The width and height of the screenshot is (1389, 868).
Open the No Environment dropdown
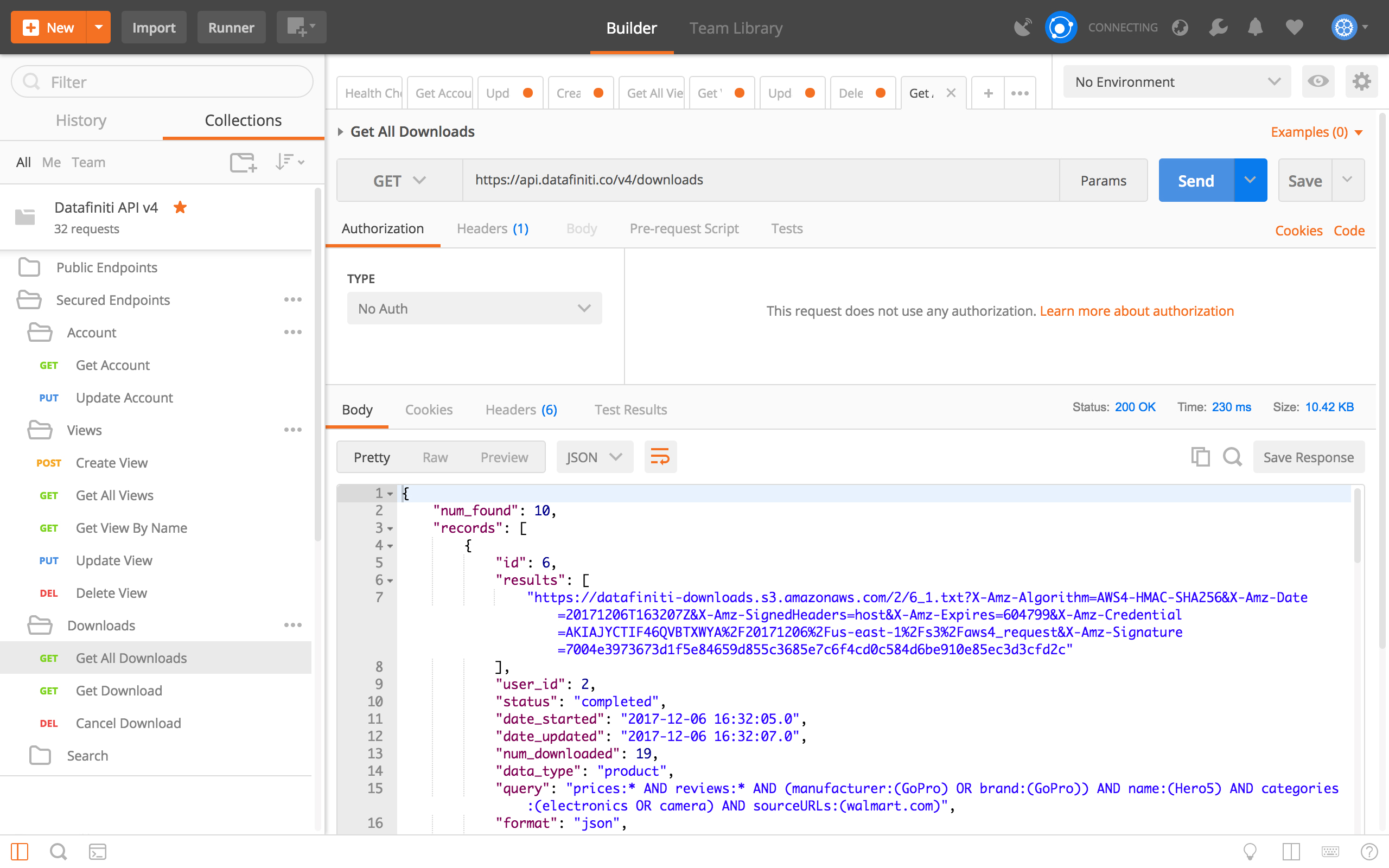click(x=1177, y=81)
